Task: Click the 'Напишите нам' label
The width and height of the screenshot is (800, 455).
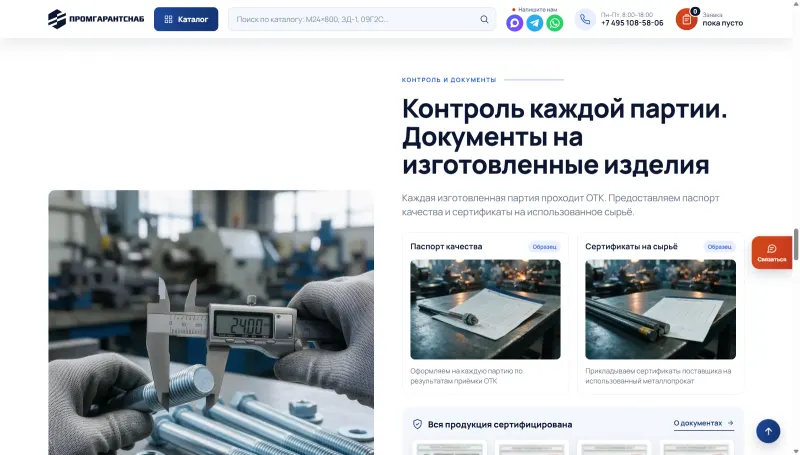Action: pyautogui.click(x=537, y=10)
